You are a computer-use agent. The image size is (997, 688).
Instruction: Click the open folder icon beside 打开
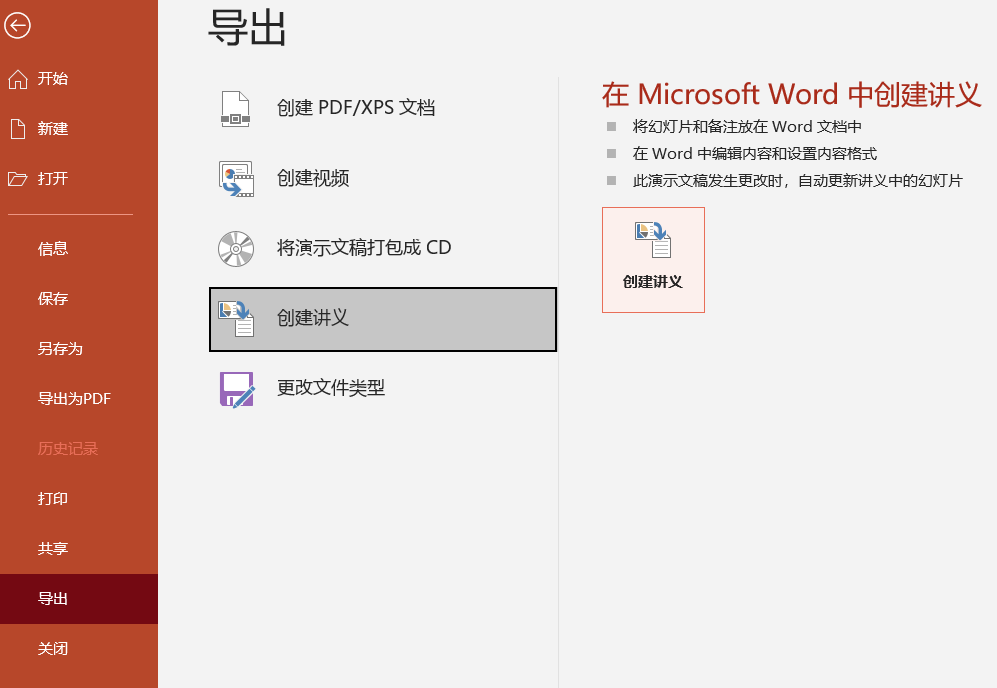(x=17, y=179)
